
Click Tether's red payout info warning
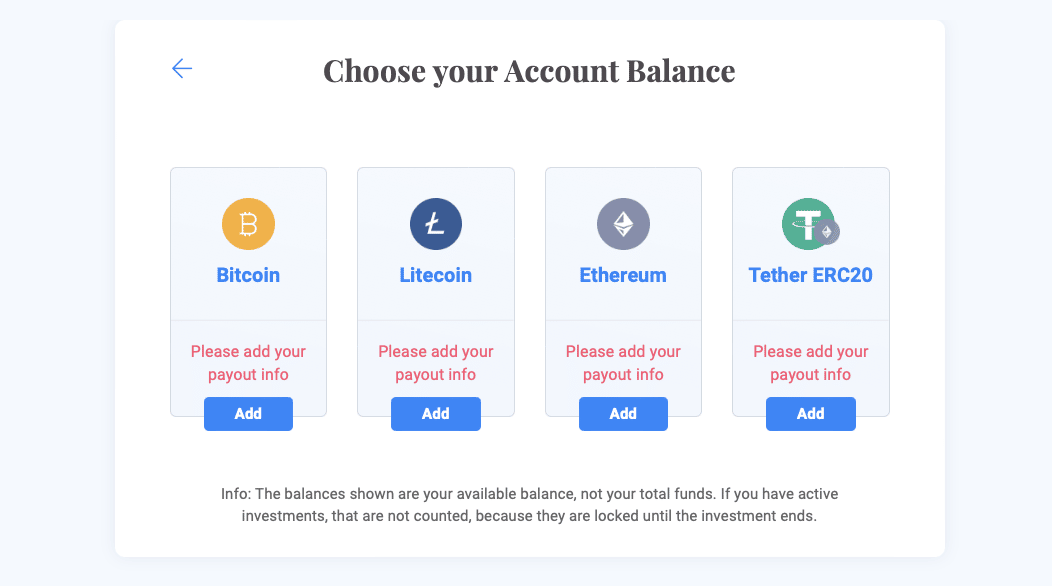click(810, 363)
